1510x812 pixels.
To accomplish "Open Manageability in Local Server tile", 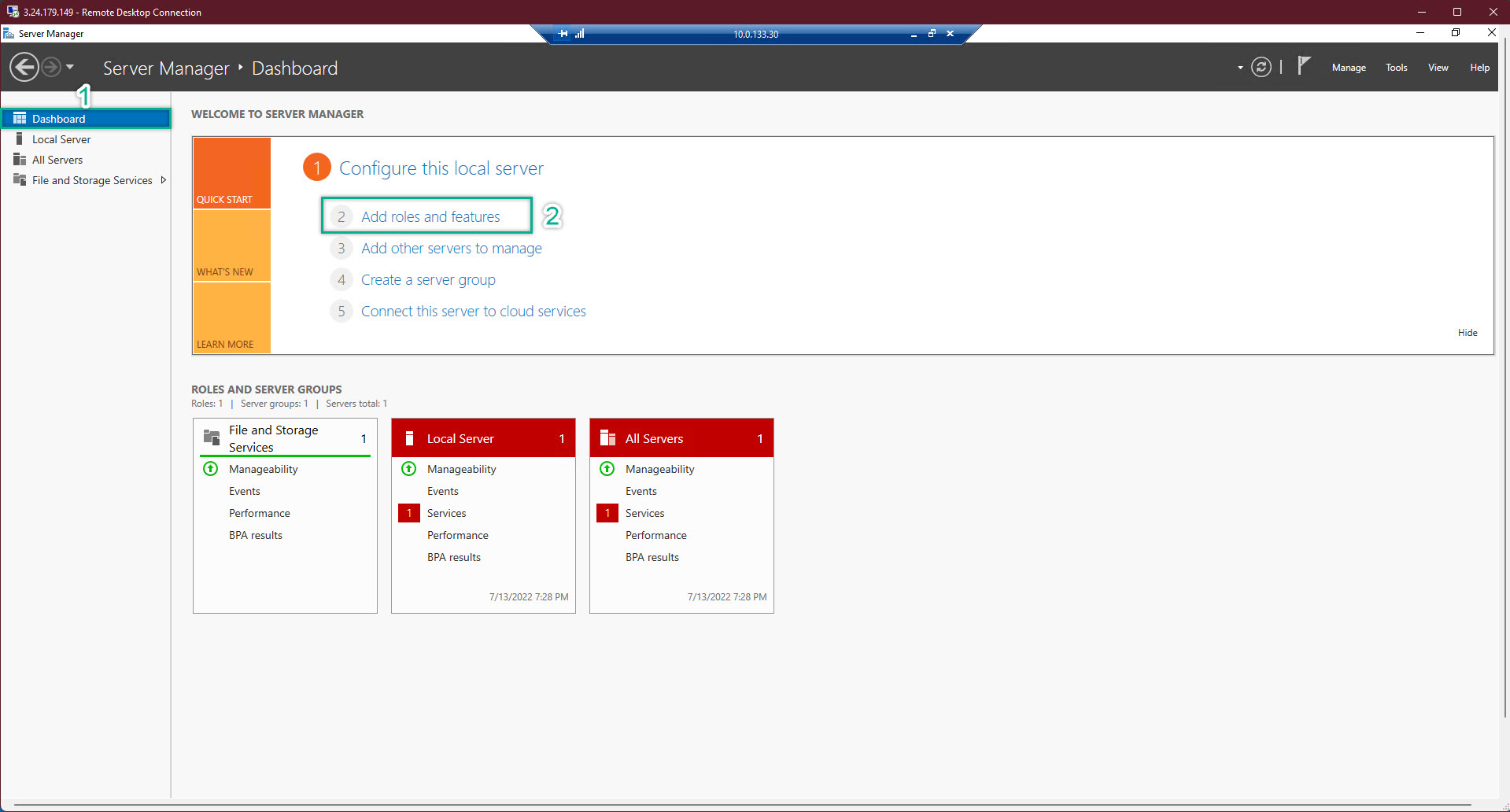I will (462, 469).
